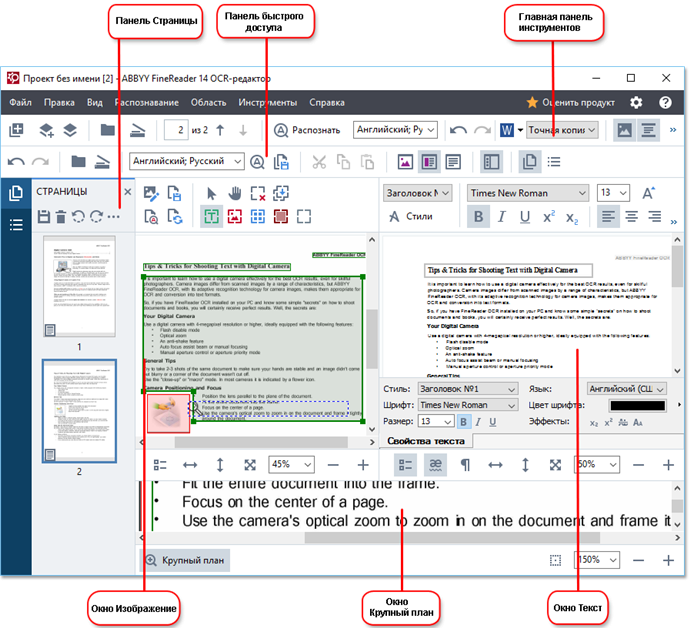Click Close-up window horizontal scrollbar
This screenshot has width=690, height=628.
click(452, 537)
